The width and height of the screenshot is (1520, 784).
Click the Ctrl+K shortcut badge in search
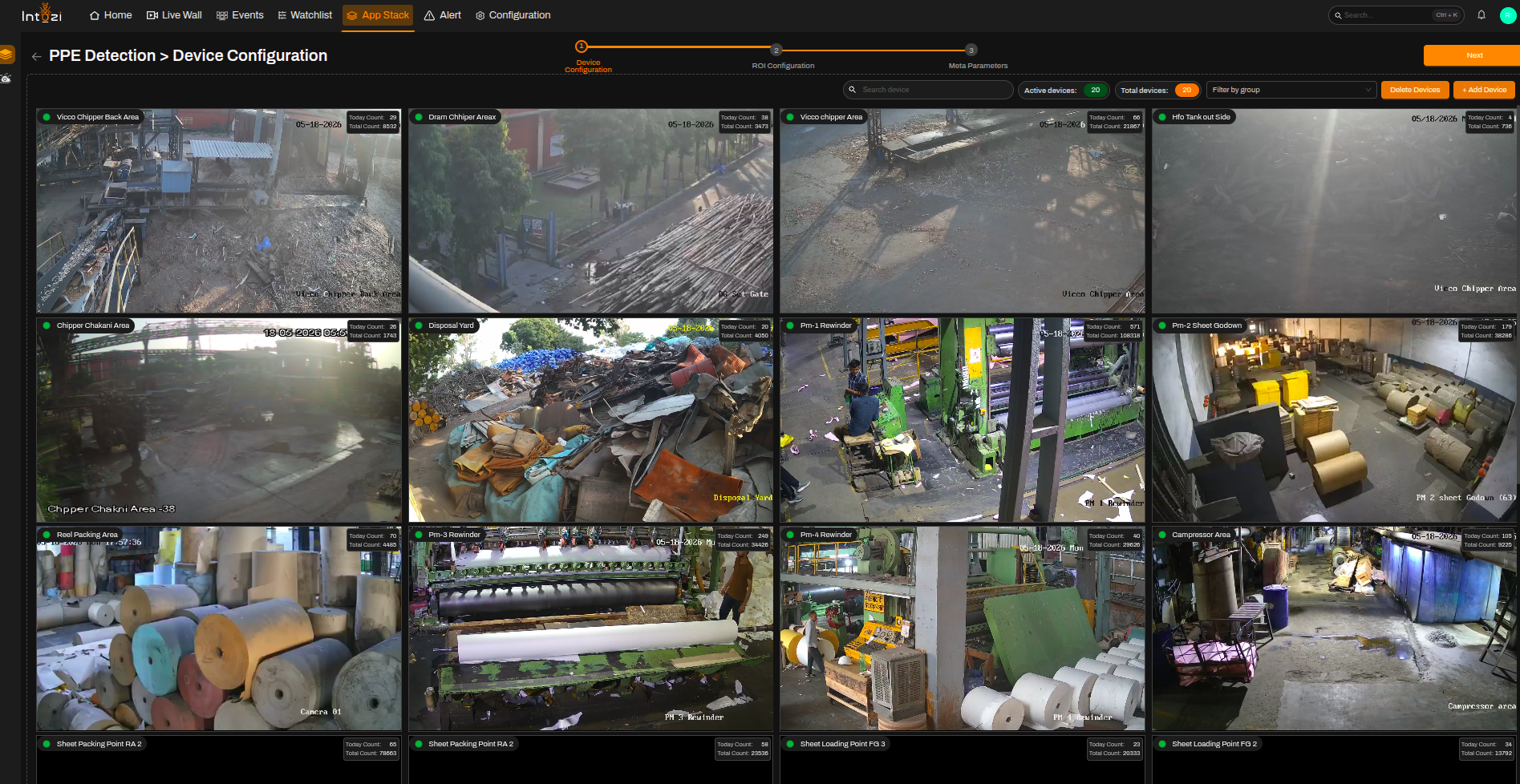[x=1446, y=15]
